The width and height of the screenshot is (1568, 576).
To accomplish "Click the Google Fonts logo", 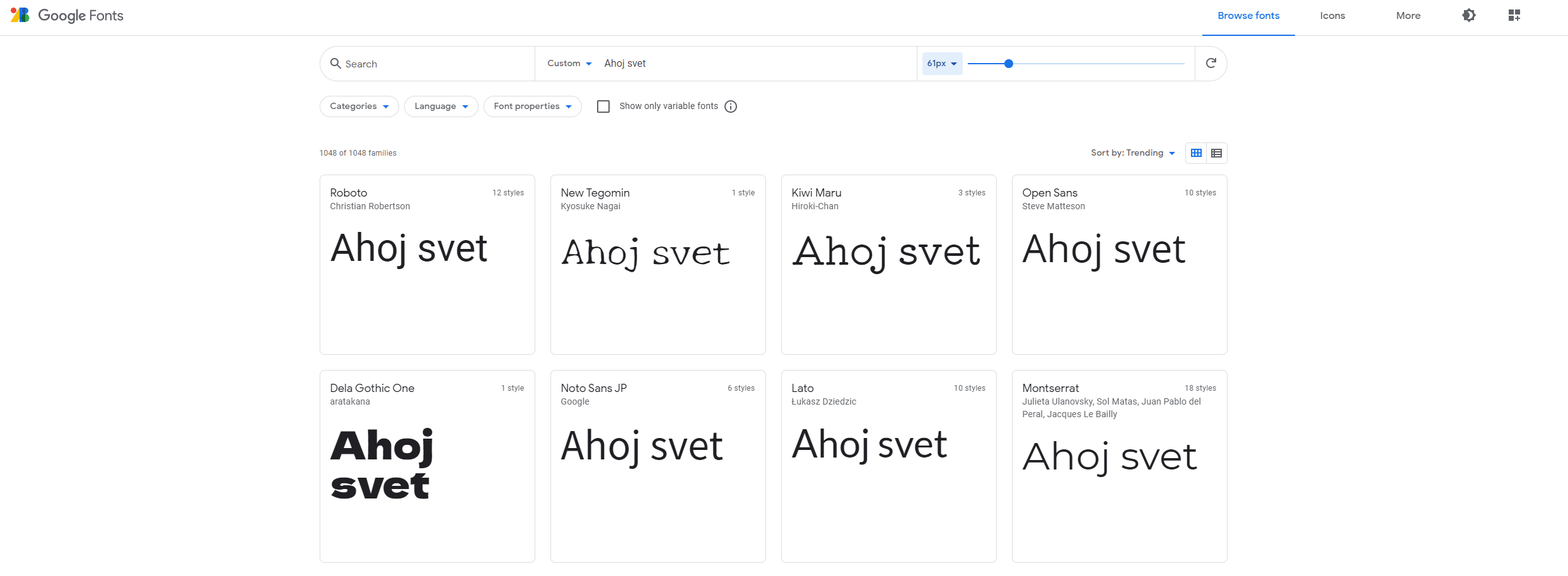I will tap(67, 15).
